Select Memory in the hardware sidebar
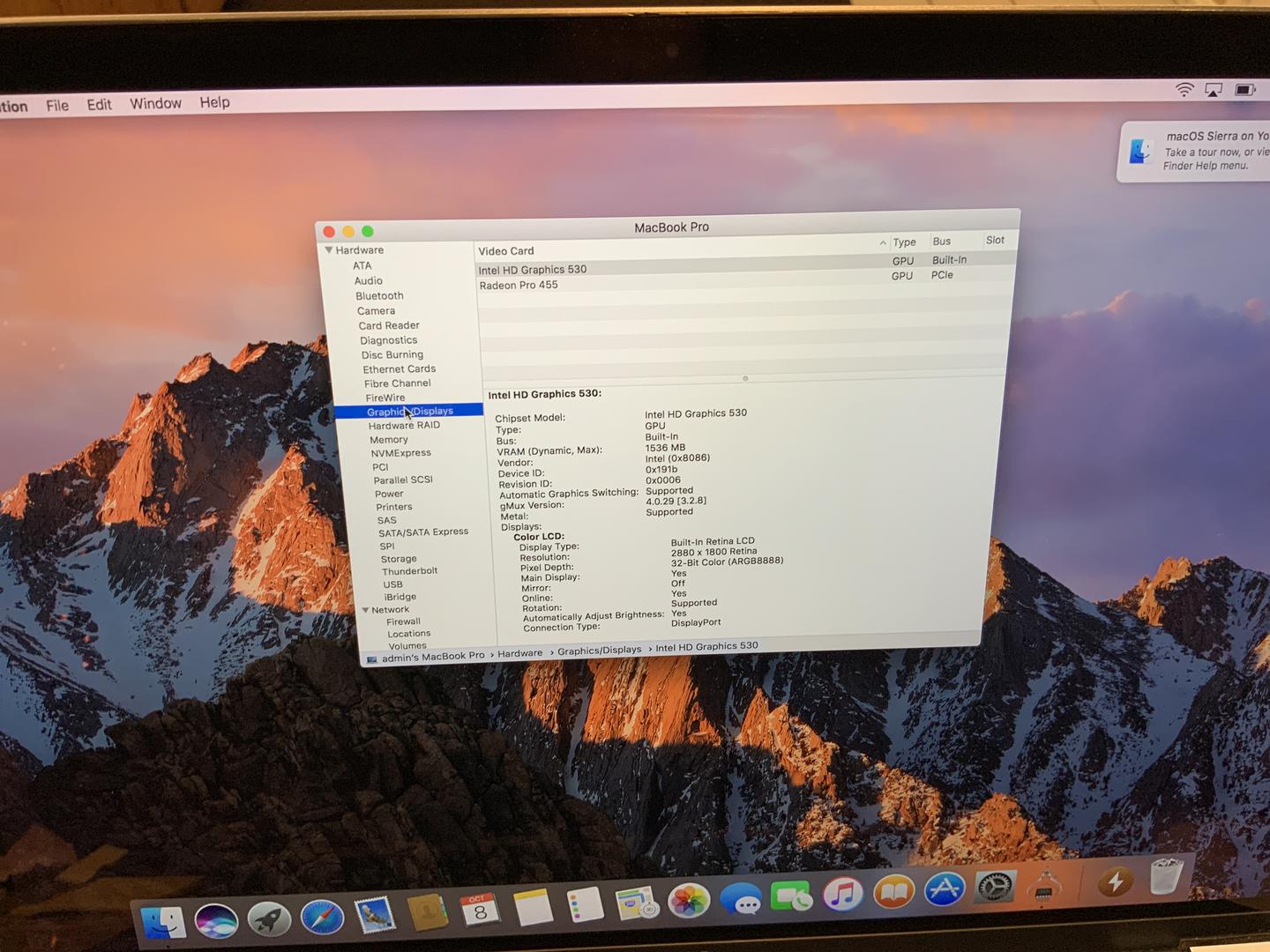The image size is (1270, 952). point(389,440)
